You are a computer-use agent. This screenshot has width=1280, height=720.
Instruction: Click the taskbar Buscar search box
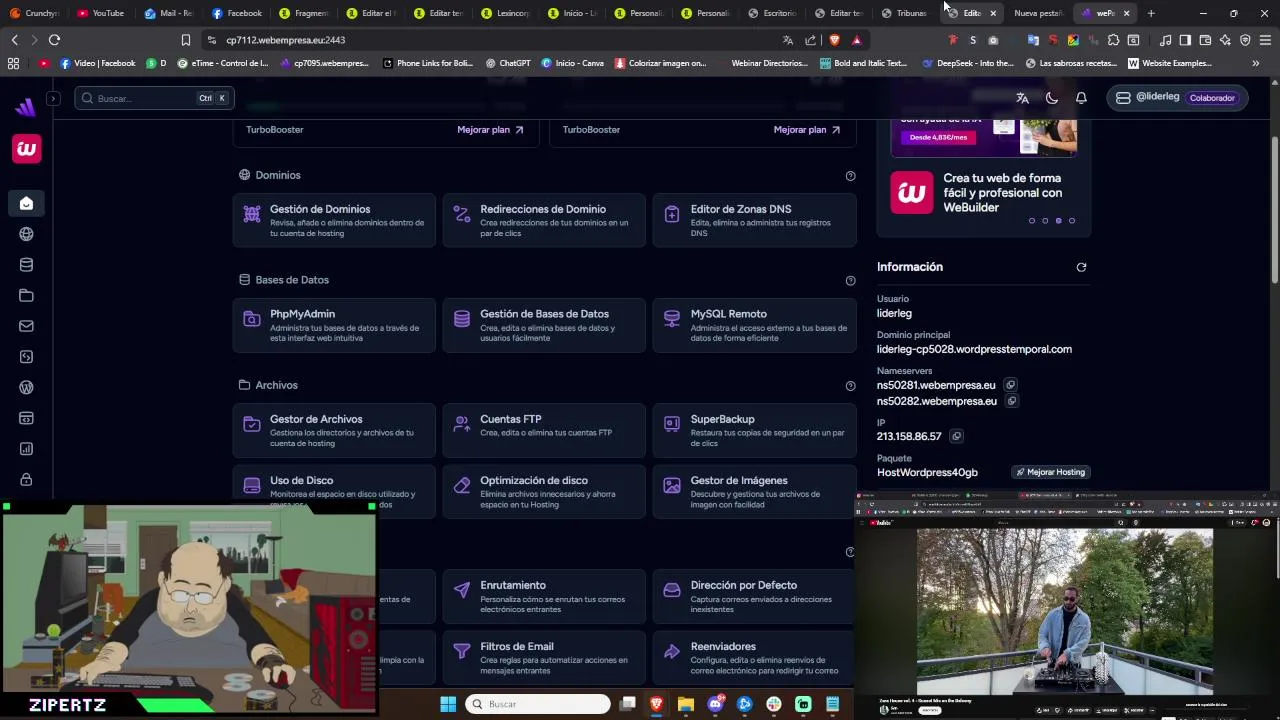[538, 704]
